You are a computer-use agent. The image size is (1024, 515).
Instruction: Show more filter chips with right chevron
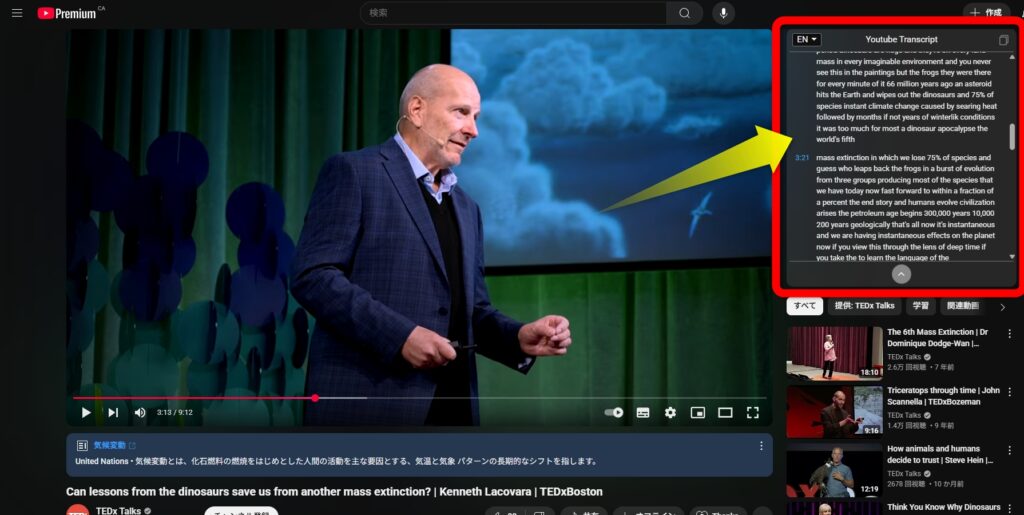tap(1002, 306)
